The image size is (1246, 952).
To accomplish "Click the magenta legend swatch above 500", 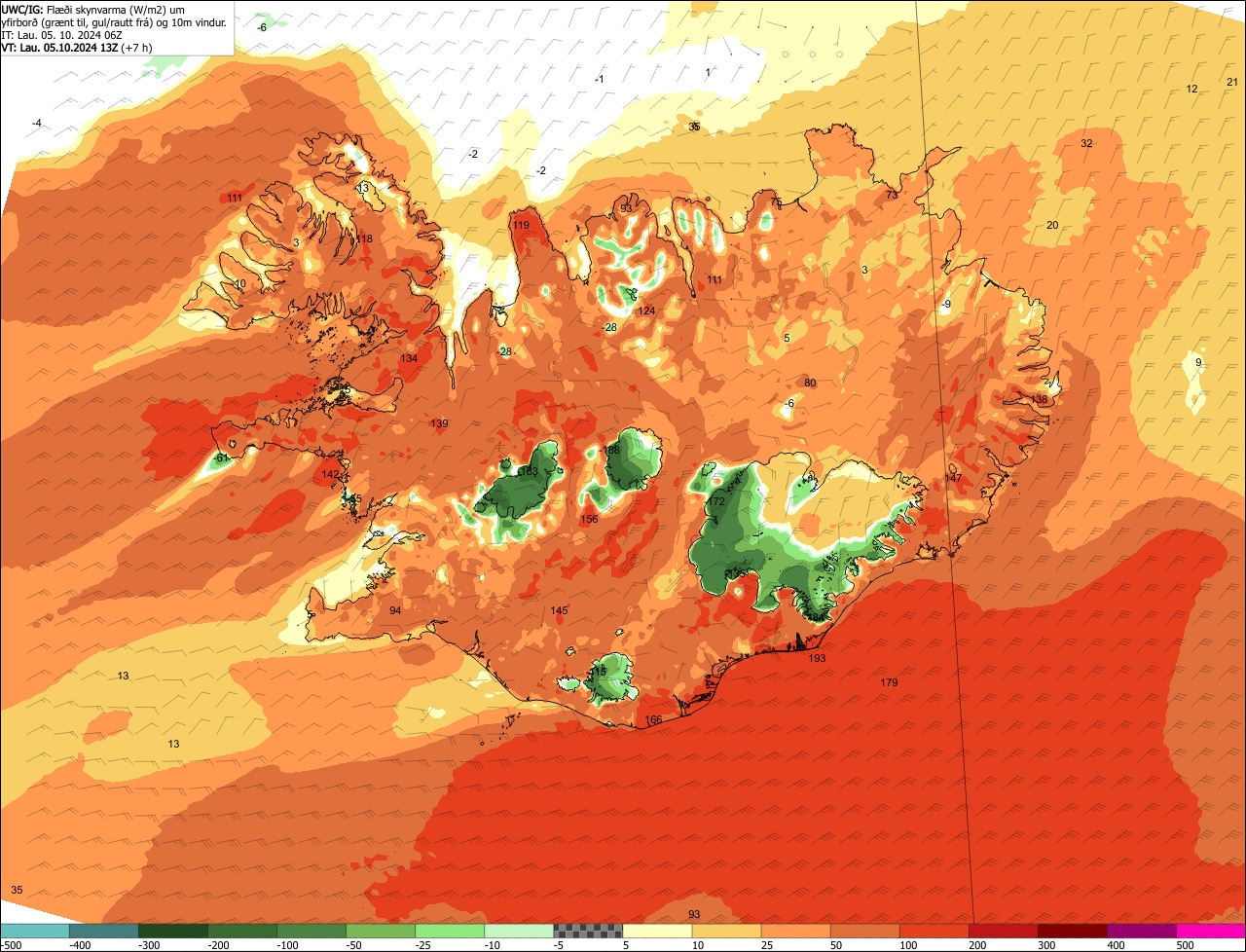I will pyautogui.click(x=1211, y=931).
